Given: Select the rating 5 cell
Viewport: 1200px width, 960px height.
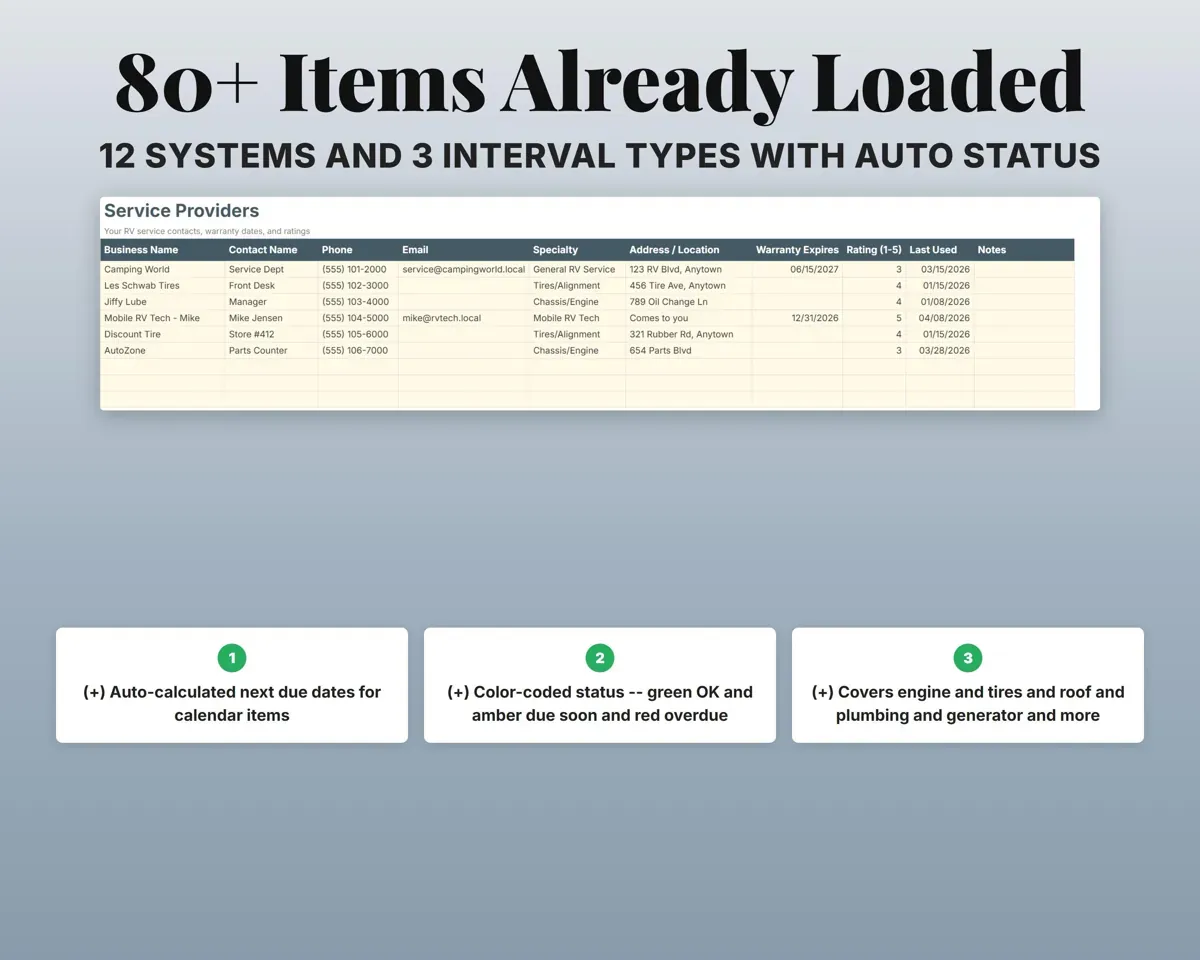Looking at the screenshot, I should [x=874, y=318].
